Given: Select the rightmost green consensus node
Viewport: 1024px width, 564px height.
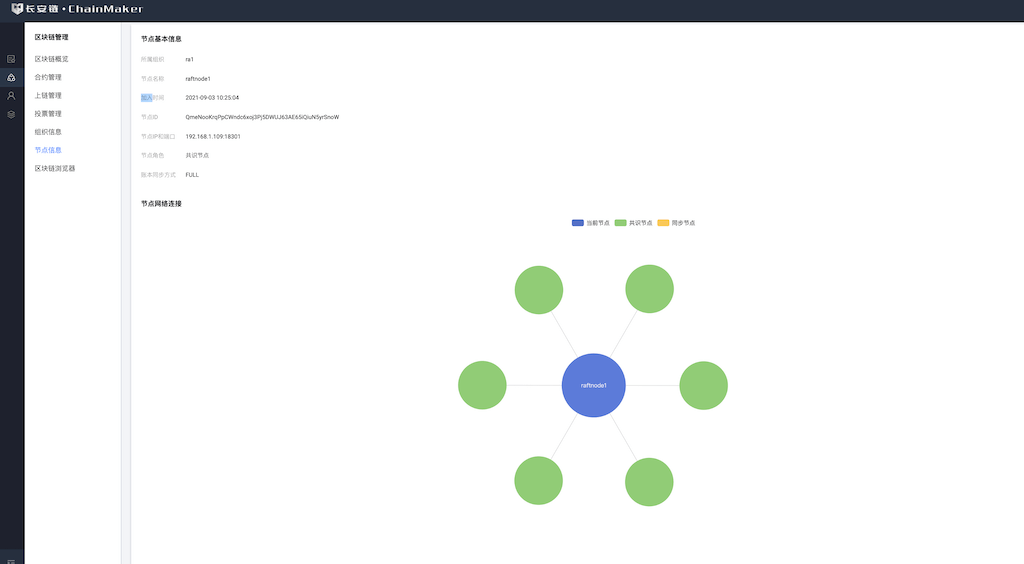Looking at the screenshot, I should [703, 385].
